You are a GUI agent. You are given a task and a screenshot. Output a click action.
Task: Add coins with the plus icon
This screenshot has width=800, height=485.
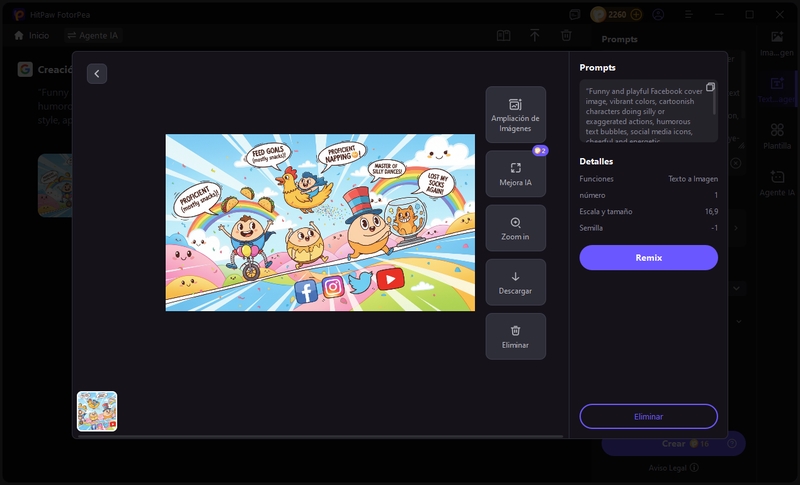[x=636, y=15]
